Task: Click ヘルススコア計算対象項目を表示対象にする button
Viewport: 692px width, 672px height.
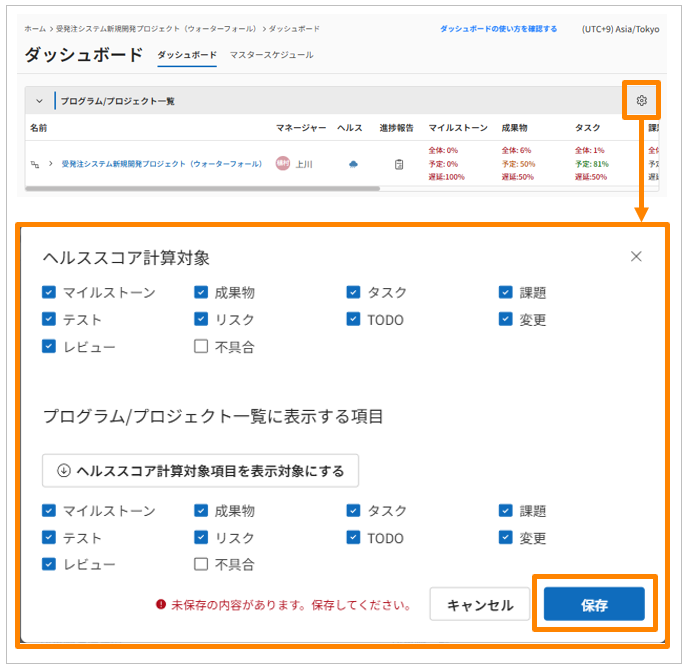Action: (200, 470)
